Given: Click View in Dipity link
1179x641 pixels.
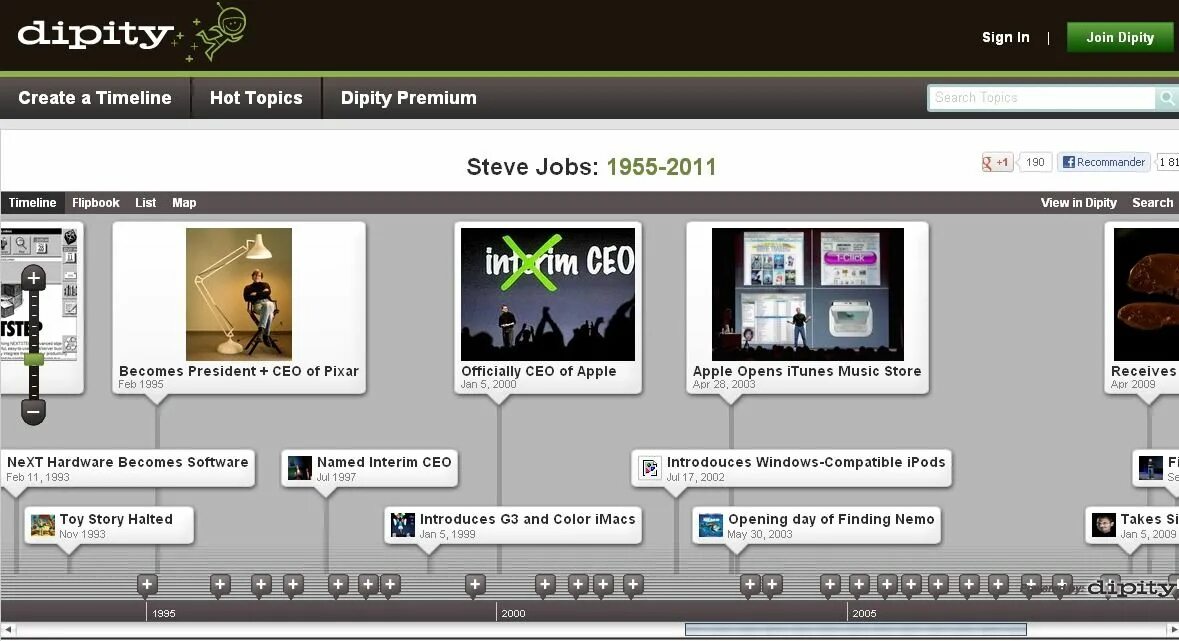Looking at the screenshot, I should (x=1078, y=202).
